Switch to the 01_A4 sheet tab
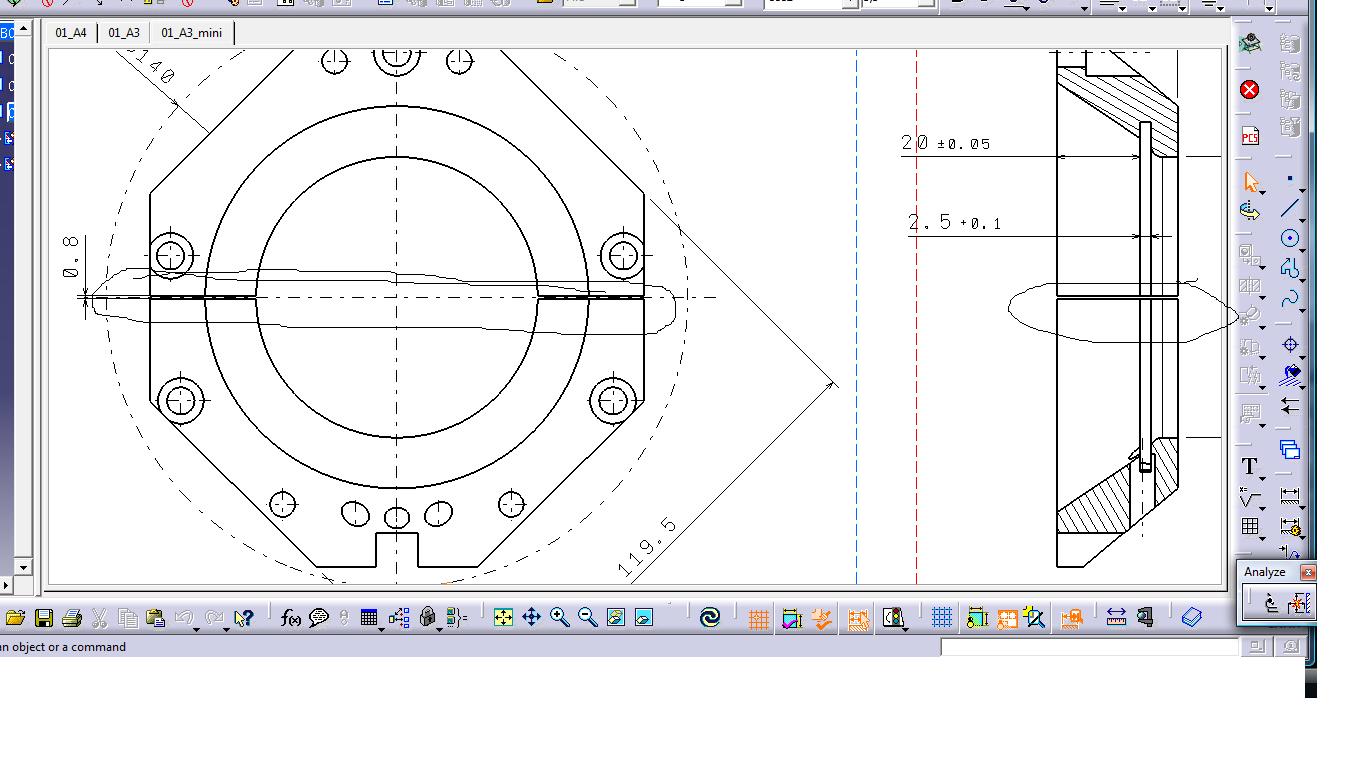The image size is (1366, 768). (x=71, y=33)
